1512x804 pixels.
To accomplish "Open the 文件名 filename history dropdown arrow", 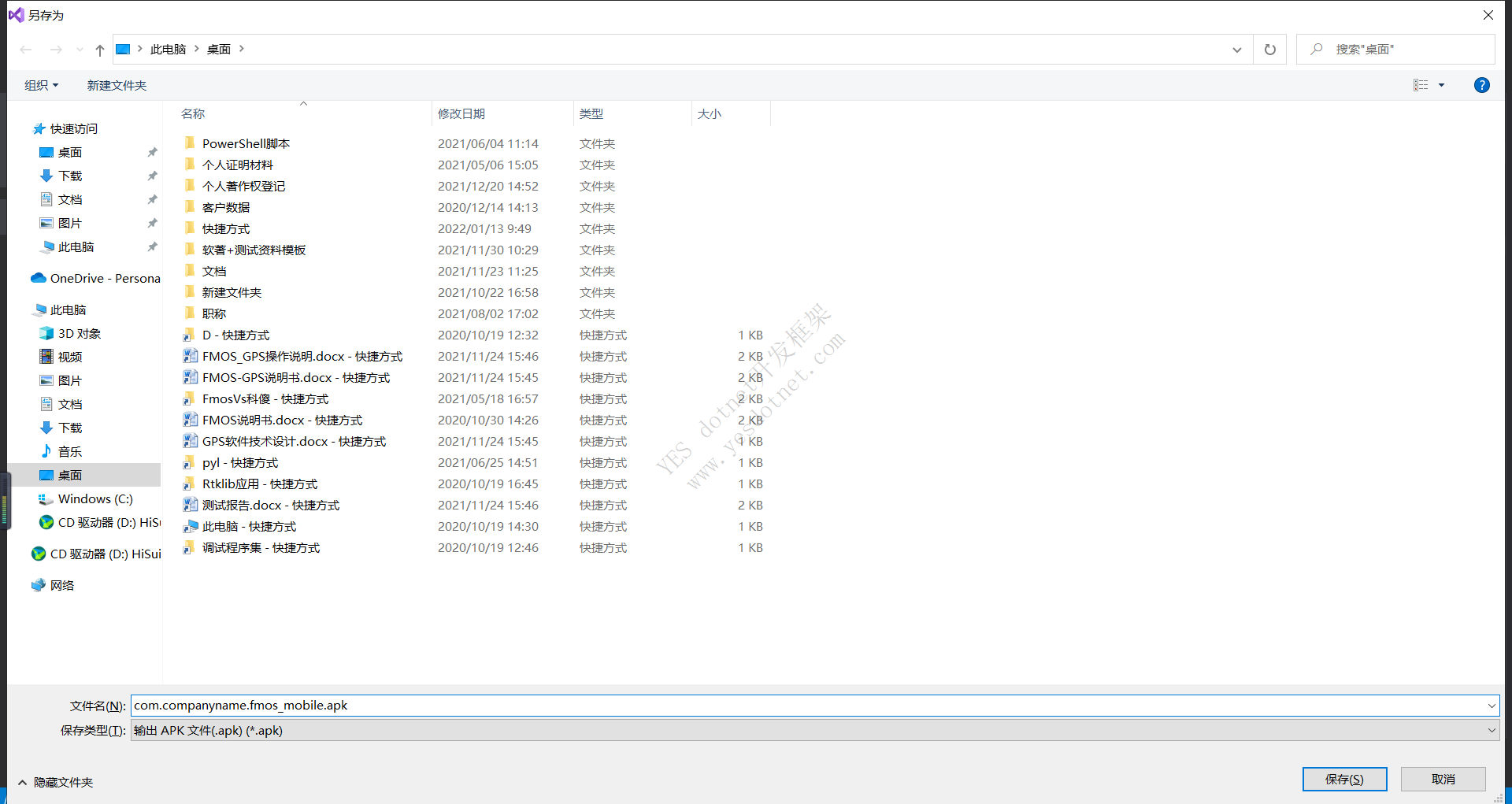I will 1491,706.
